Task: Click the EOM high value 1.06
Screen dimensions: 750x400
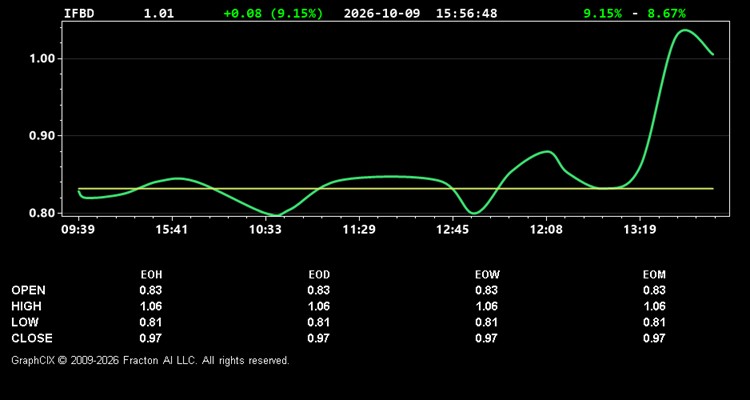Action: click(x=654, y=306)
